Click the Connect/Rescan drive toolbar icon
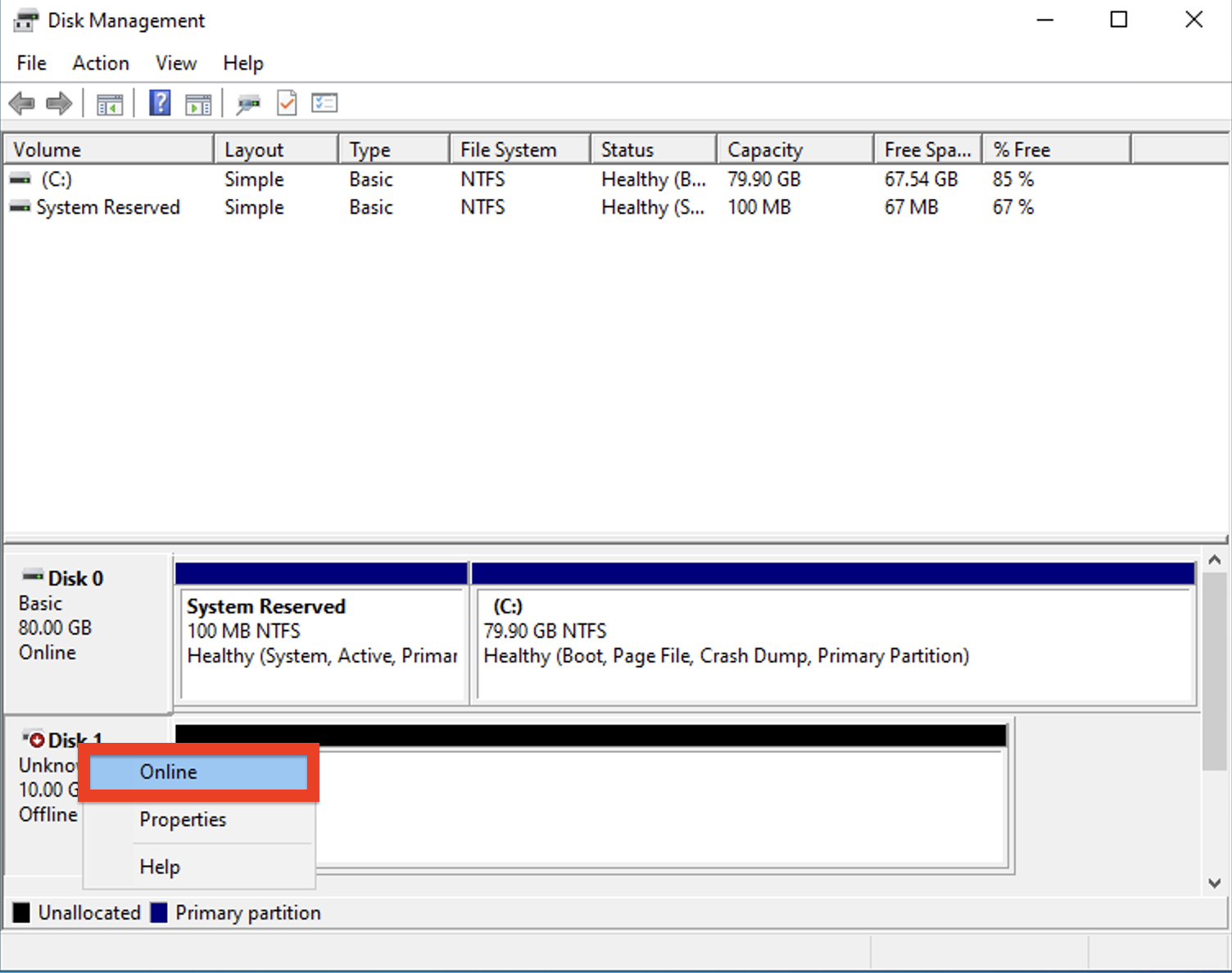 click(x=248, y=104)
